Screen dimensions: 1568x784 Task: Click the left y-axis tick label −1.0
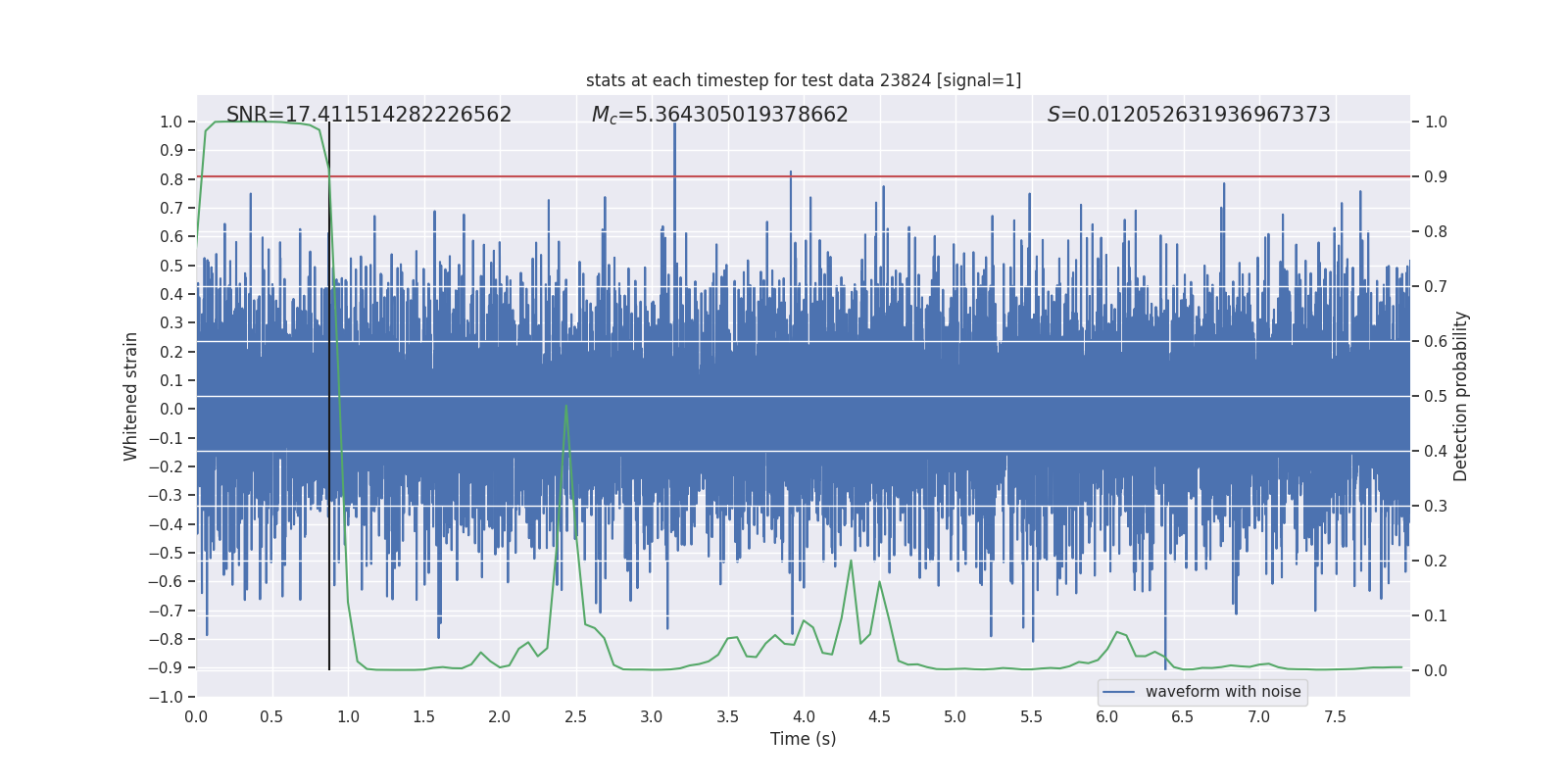pyautogui.click(x=166, y=697)
